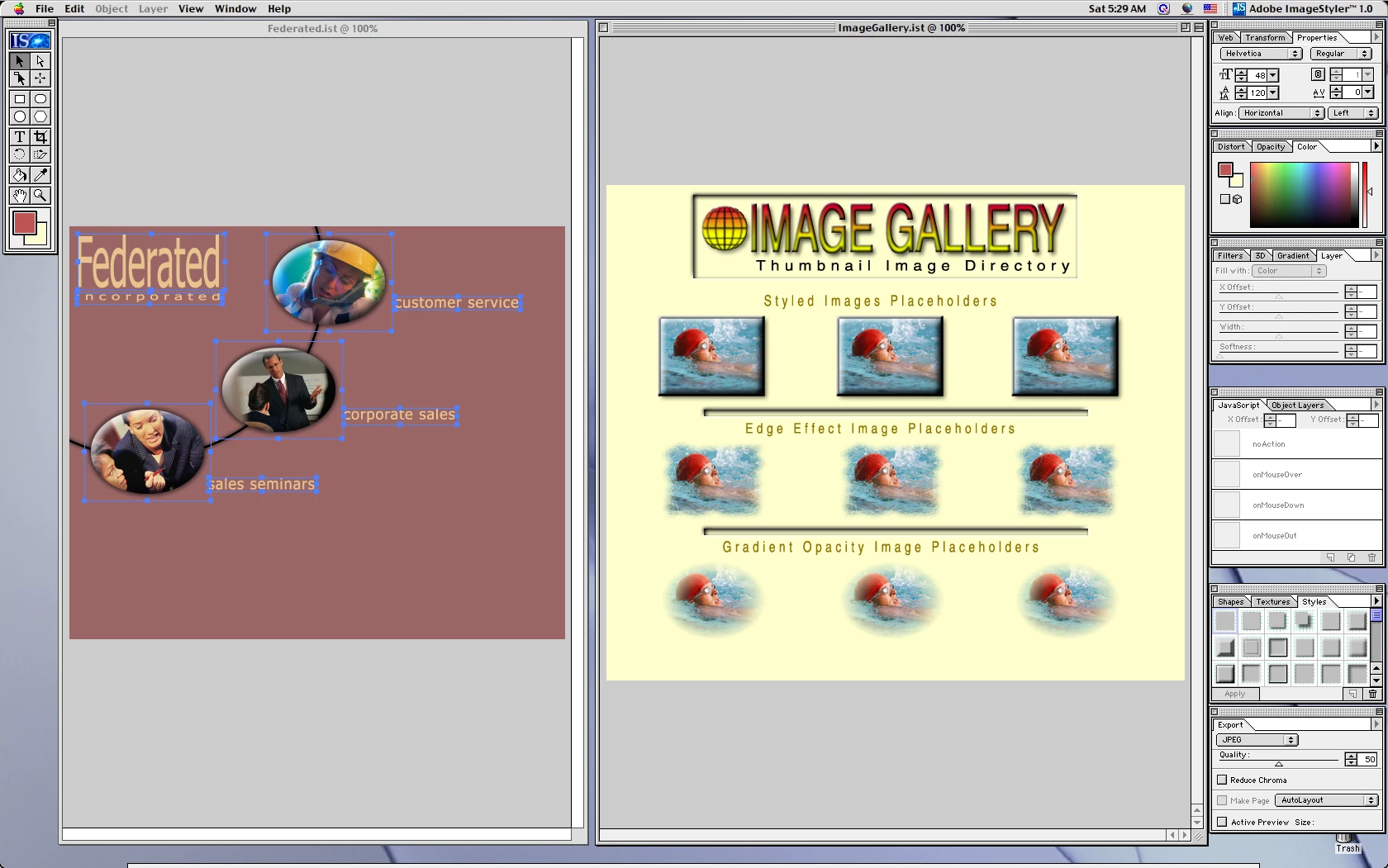Open the tracking value 0 dropdown arrow
The height and width of the screenshot is (868, 1388).
pyautogui.click(x=1368, y=92)
